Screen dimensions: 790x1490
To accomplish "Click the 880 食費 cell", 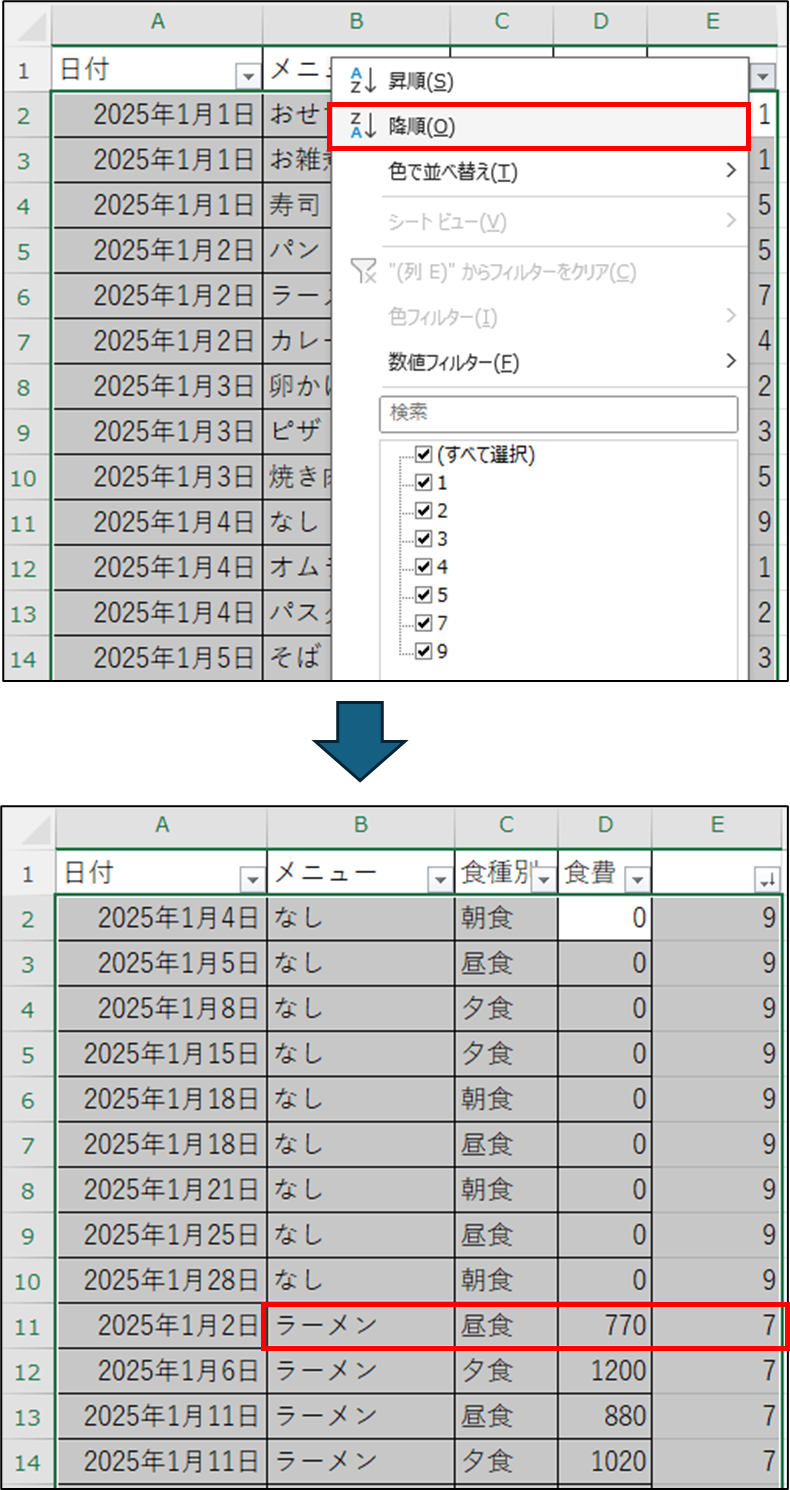I will tap(605, 1414).
